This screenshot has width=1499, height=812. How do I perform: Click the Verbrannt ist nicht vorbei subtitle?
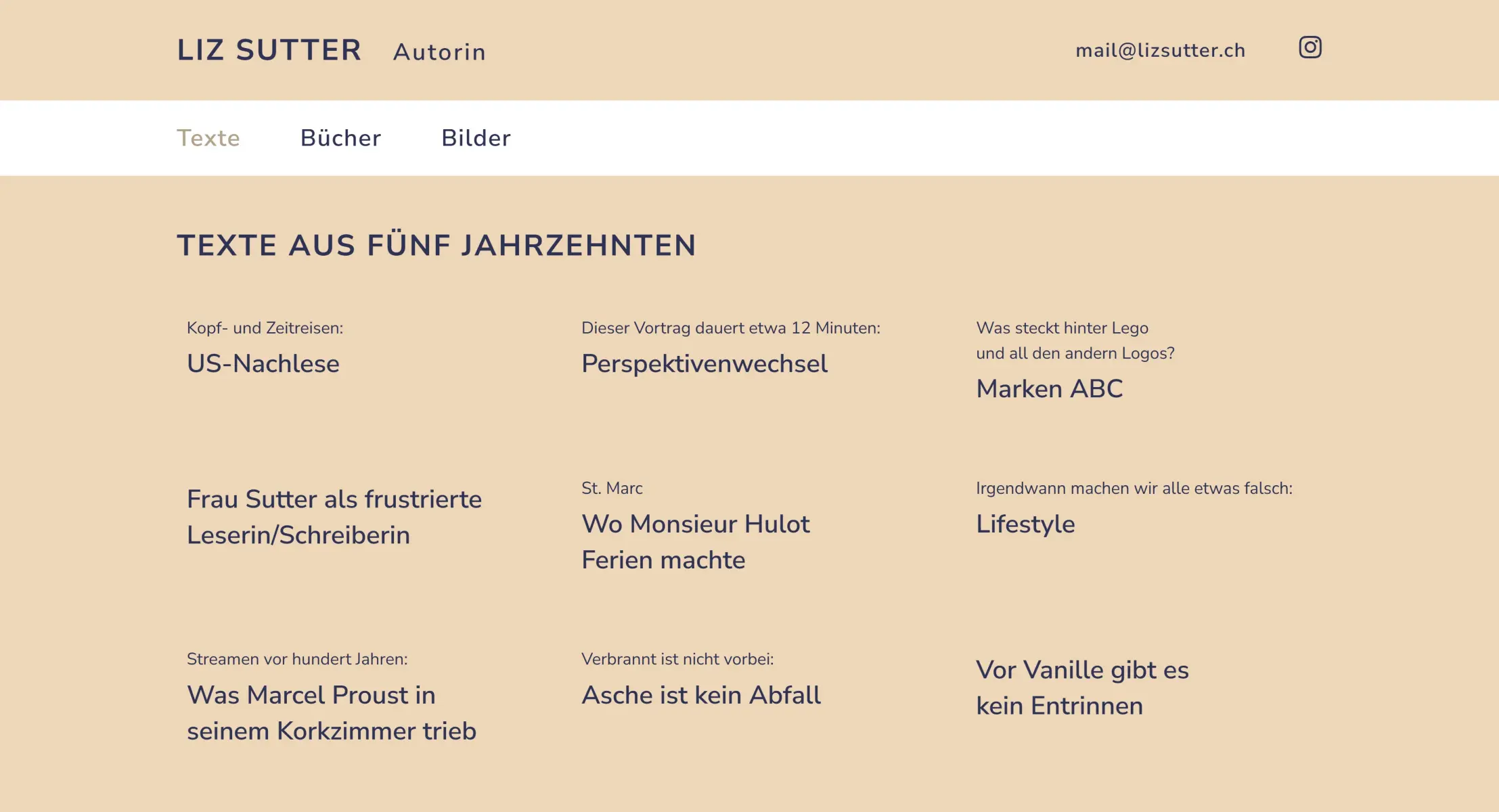[x=677, y=659]
